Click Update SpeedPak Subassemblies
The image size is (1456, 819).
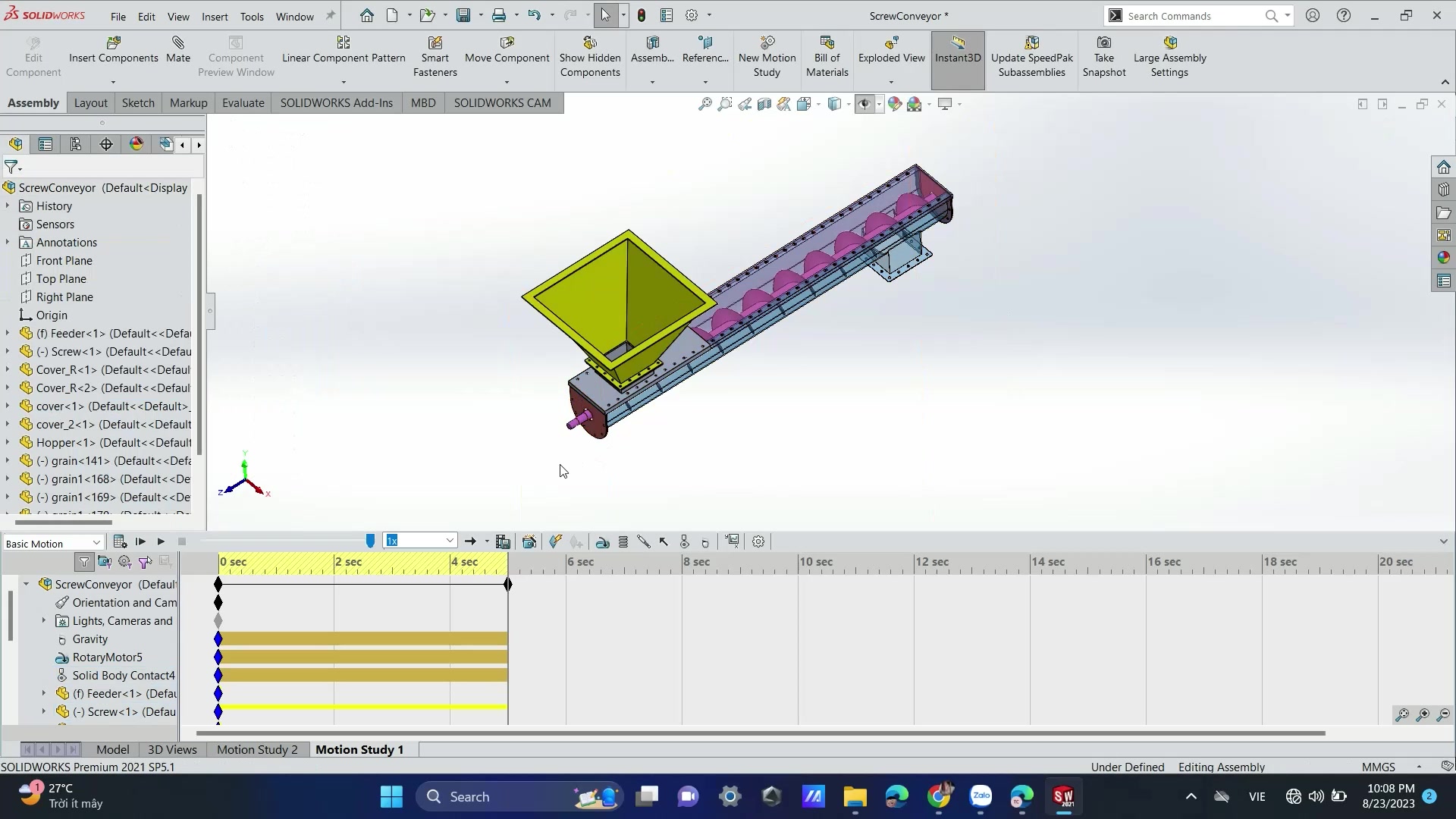click(1031, 57)
